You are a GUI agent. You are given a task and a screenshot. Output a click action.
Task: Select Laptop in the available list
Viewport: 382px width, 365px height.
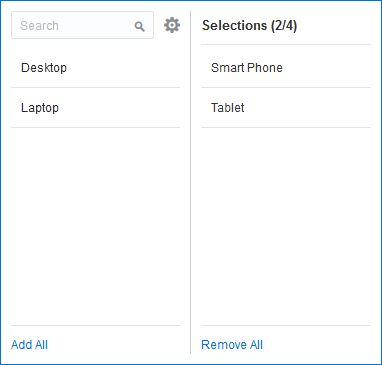click(95, 108)
